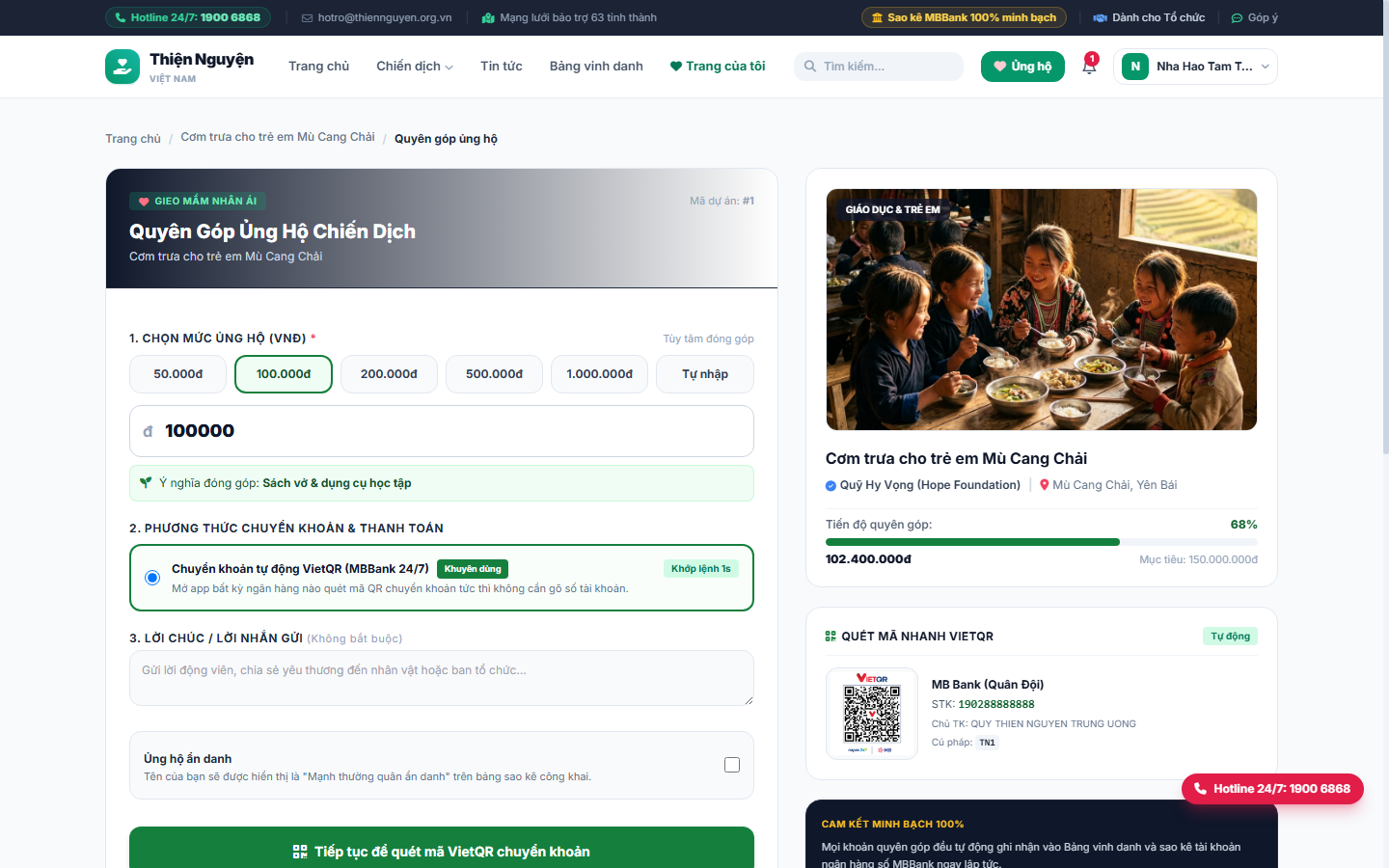The width and height of the screenshot is (1389, 868).
Task: Click the campaign children lunch photo
Action: [x=1042, y=310]
